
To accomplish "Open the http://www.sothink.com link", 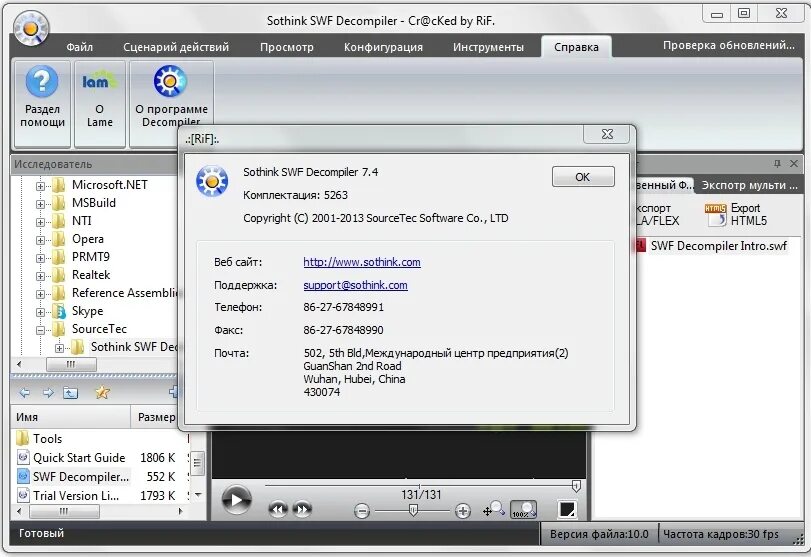I will point(362,262).
